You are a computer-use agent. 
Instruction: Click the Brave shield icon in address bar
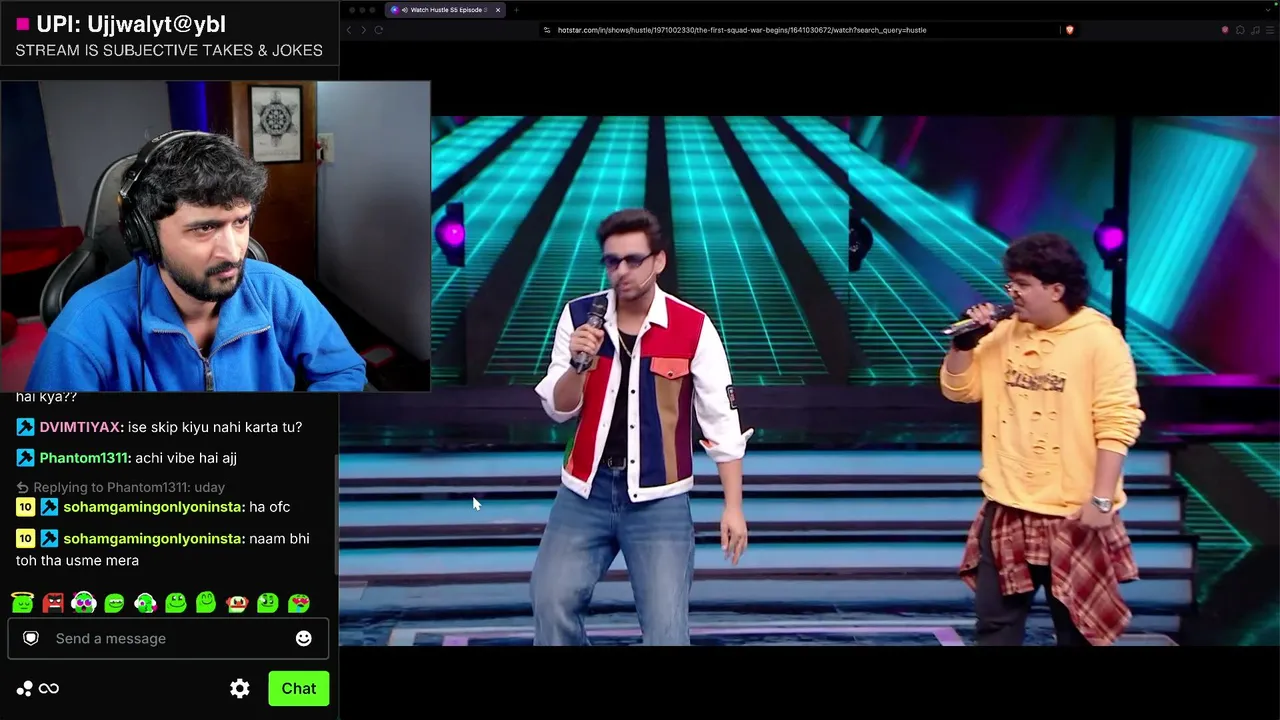[1069, 30]
